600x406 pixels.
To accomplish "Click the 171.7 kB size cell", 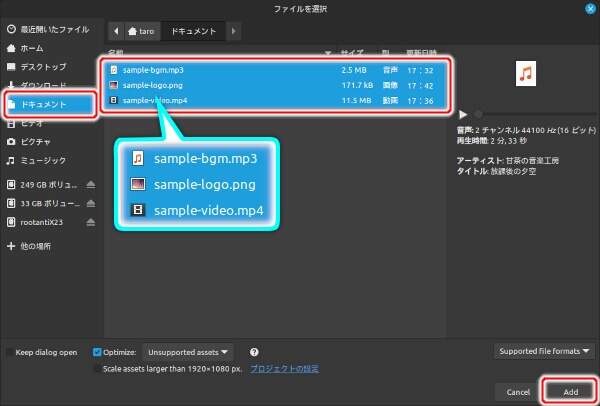I will tap(357, 85).
